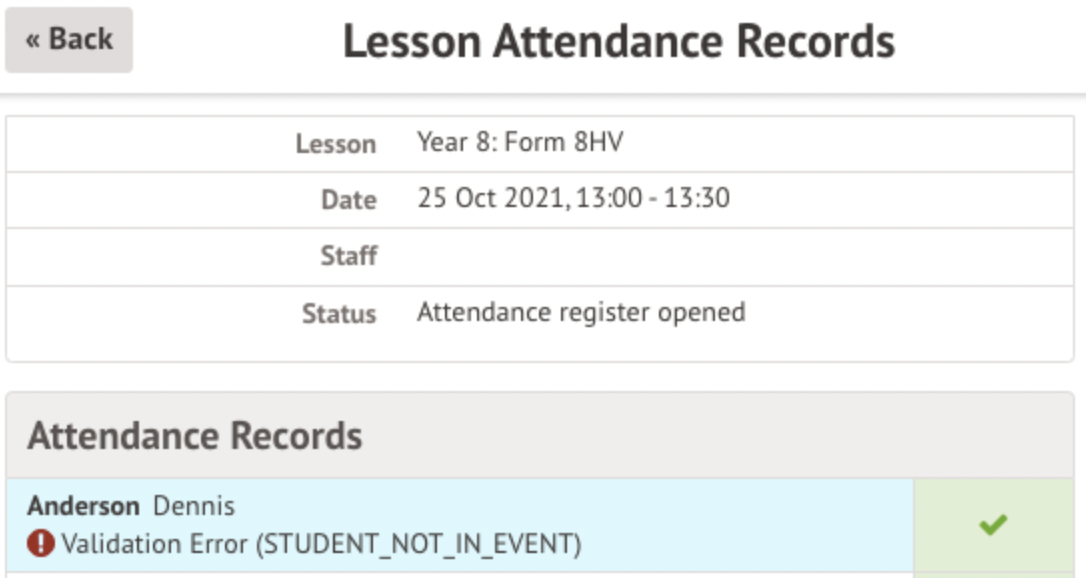Click the empty Staff value cell
Screen dimensions: 1086x578
coord(740,256)
